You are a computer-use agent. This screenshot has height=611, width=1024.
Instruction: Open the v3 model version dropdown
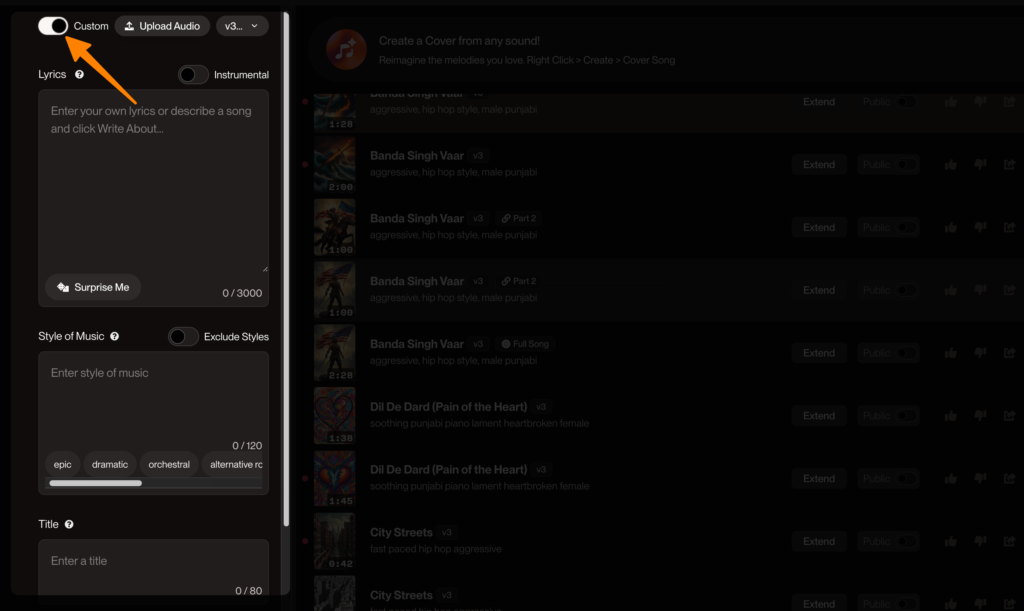242,26
